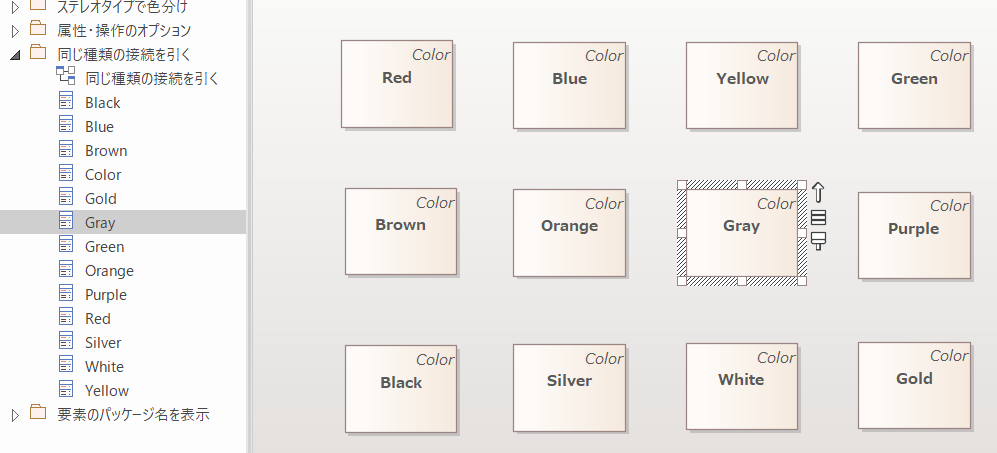This screenshot has height=453, width=997.
Task: Click the paint brush icon beside Gray
Action: click(818, 241)
